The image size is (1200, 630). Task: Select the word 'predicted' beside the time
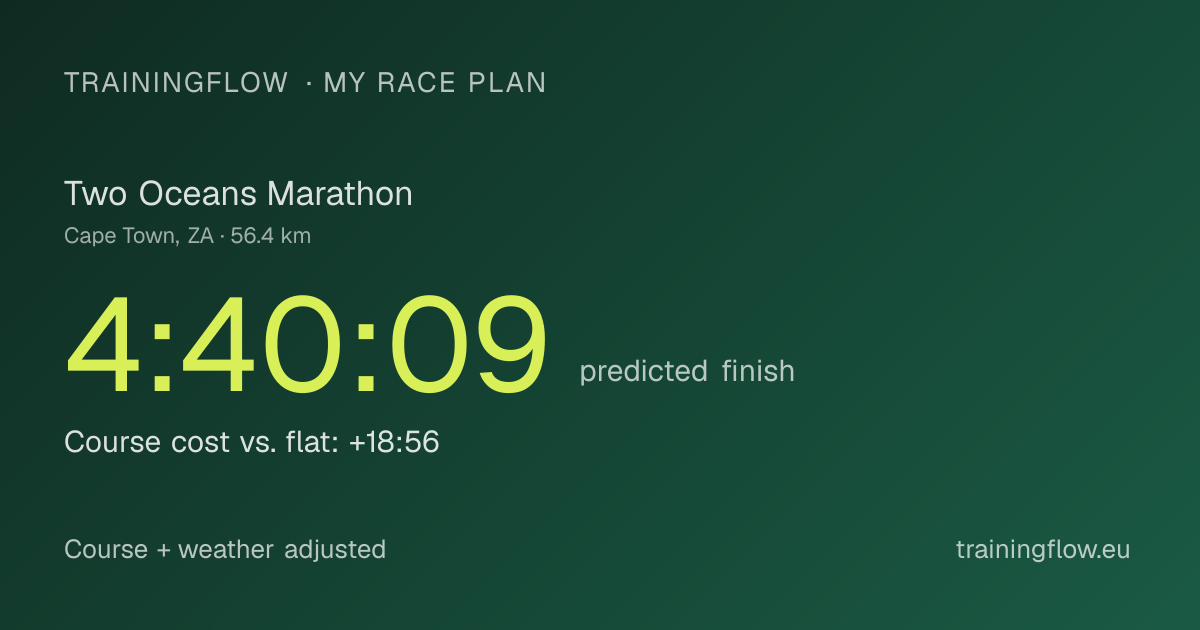pos(644,372)
